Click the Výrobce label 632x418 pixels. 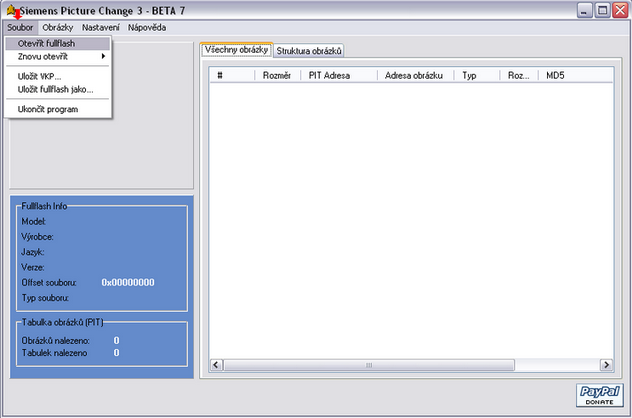coord(37,237)
